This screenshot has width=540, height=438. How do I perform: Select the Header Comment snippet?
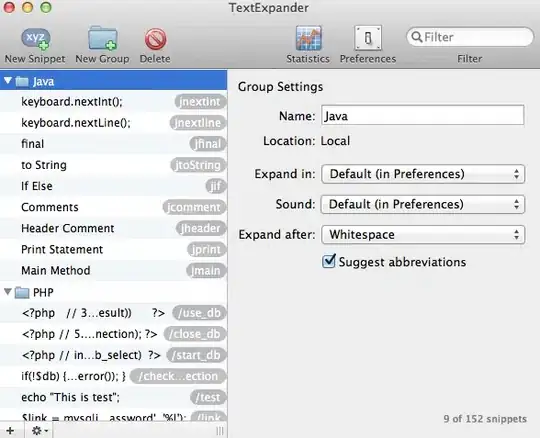point(114,228)
